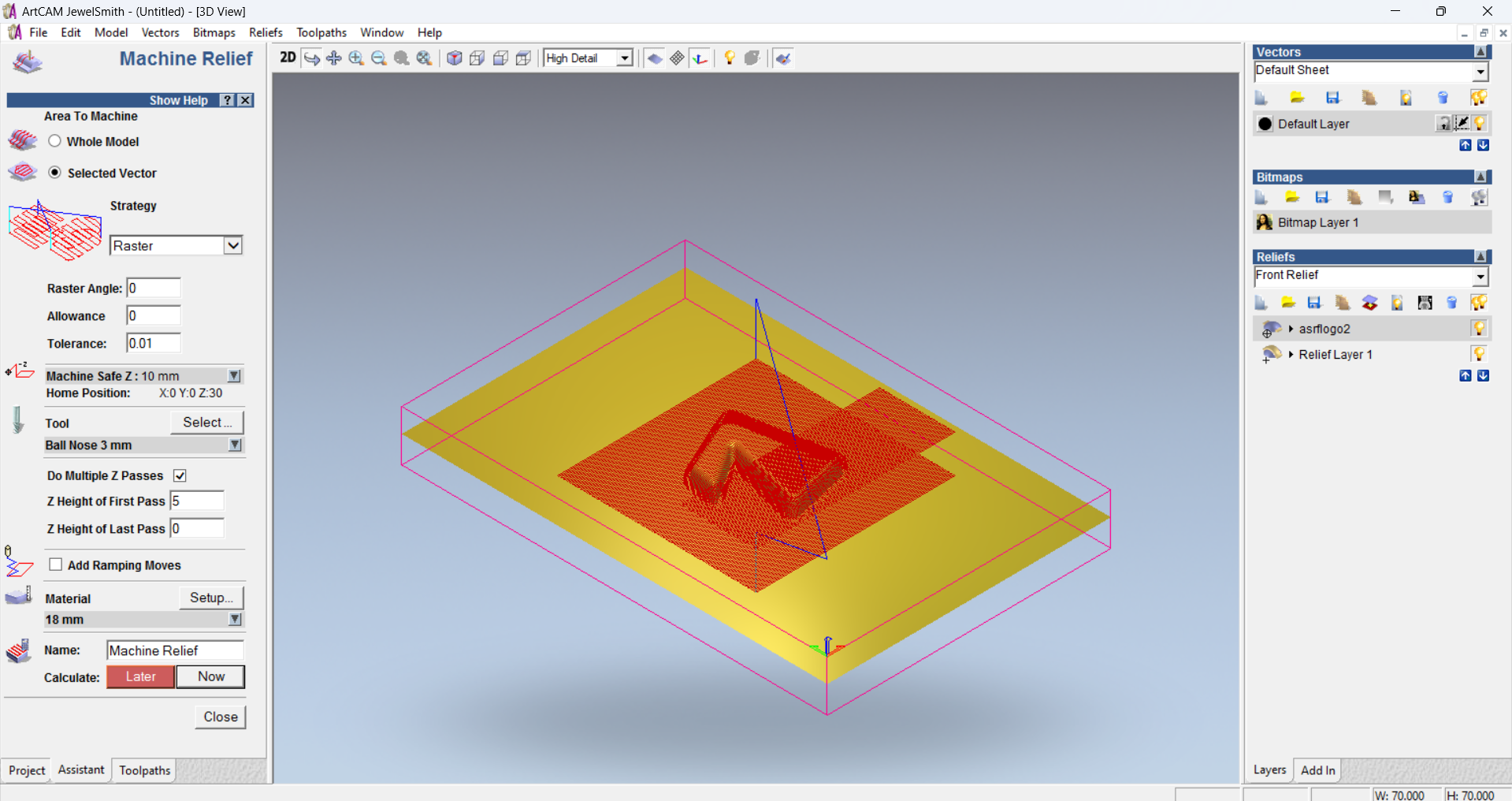Open the Vectors menu
This screenshot has width=1512, height=801.
click(x=160, y=32)
